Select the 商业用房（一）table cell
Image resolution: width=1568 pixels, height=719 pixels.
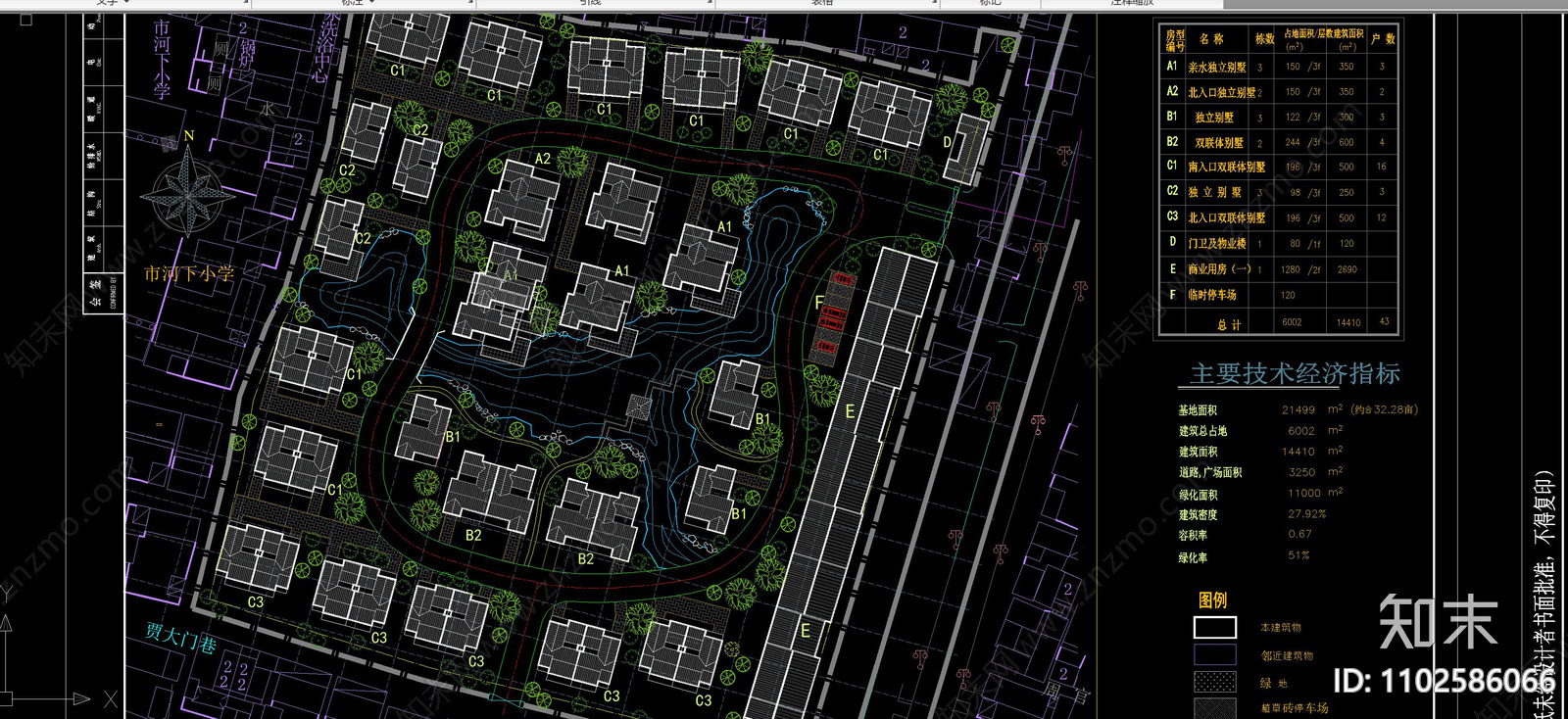click(1219, 268)
